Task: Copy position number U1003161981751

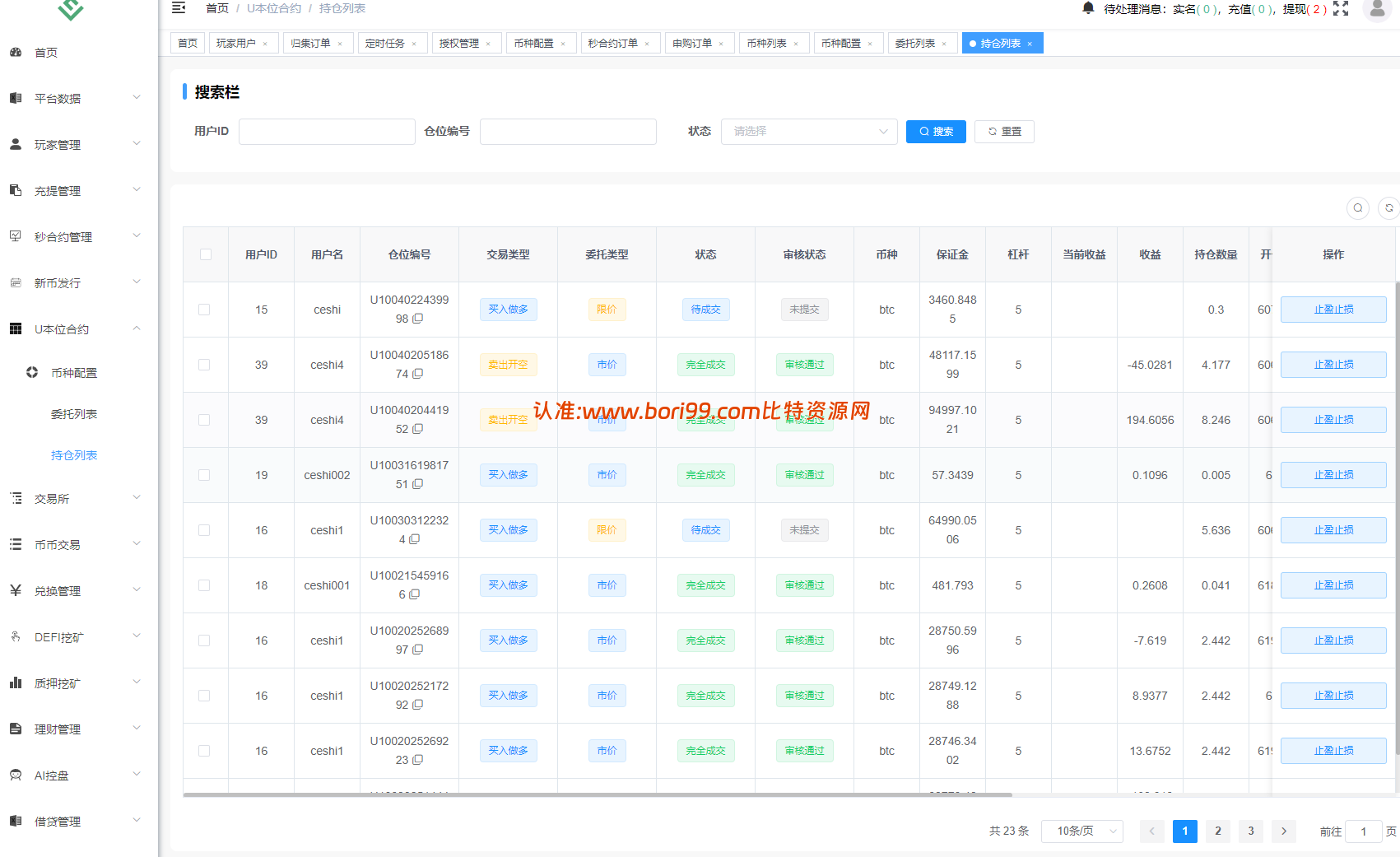Action: tap(417, 484)
